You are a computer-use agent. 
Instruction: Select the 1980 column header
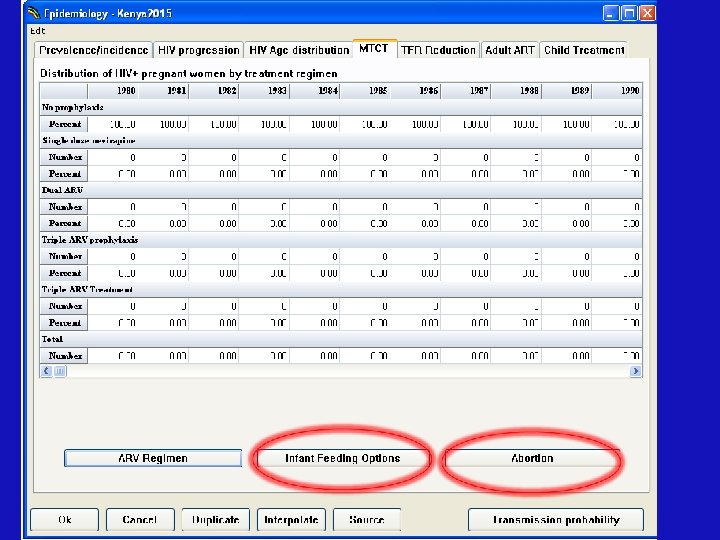click(x=113, y=91)
